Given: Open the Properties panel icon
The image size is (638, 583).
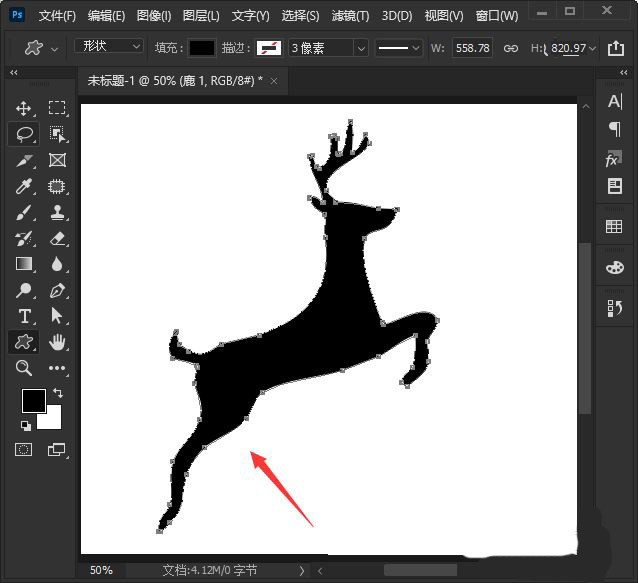Looking at the screenshot, I should tap(615, 186).
